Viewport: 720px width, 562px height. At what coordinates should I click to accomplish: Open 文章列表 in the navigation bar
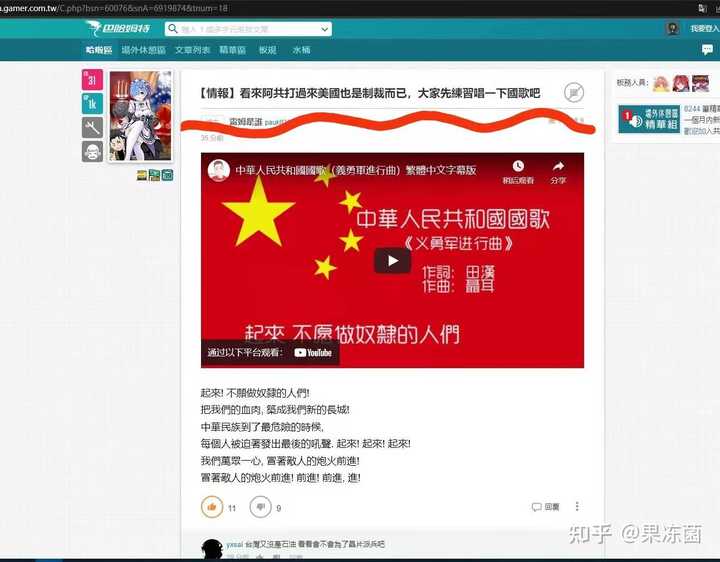(x=192, y=50)
